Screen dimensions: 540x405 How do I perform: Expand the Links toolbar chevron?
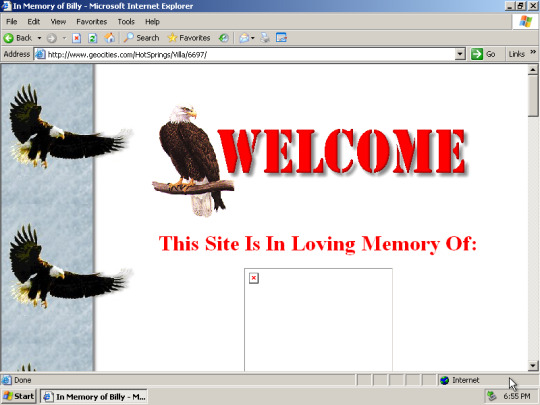tap(533, 52)
